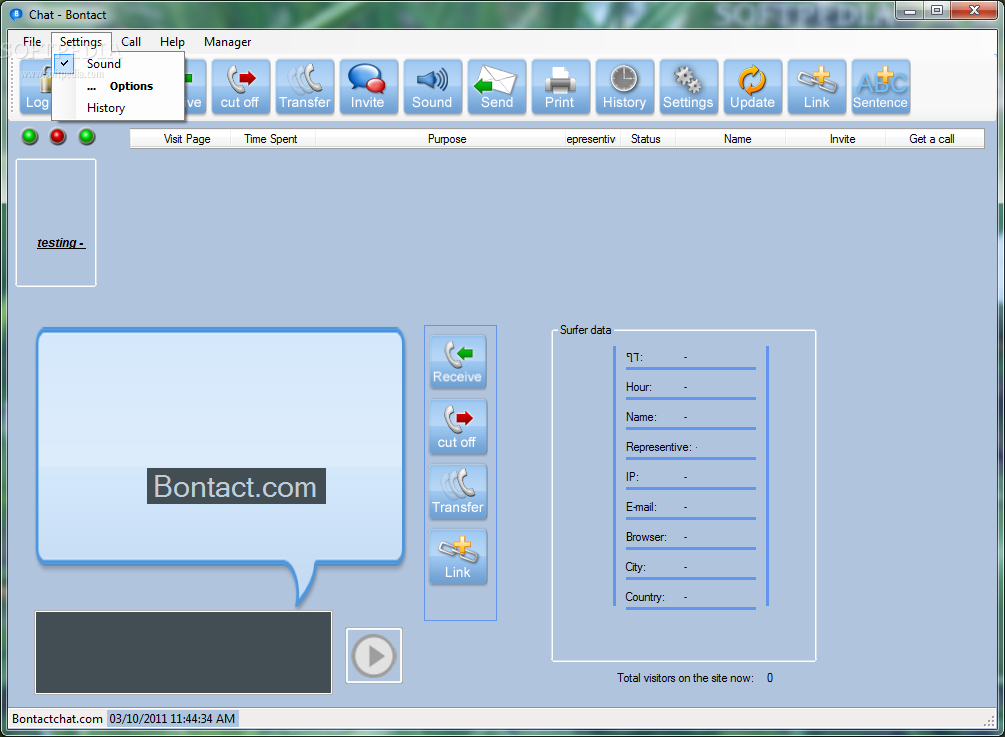Click the Bontact.com logo in the chat bubble
The image size is (1005, 737).
tap(236, 486)
